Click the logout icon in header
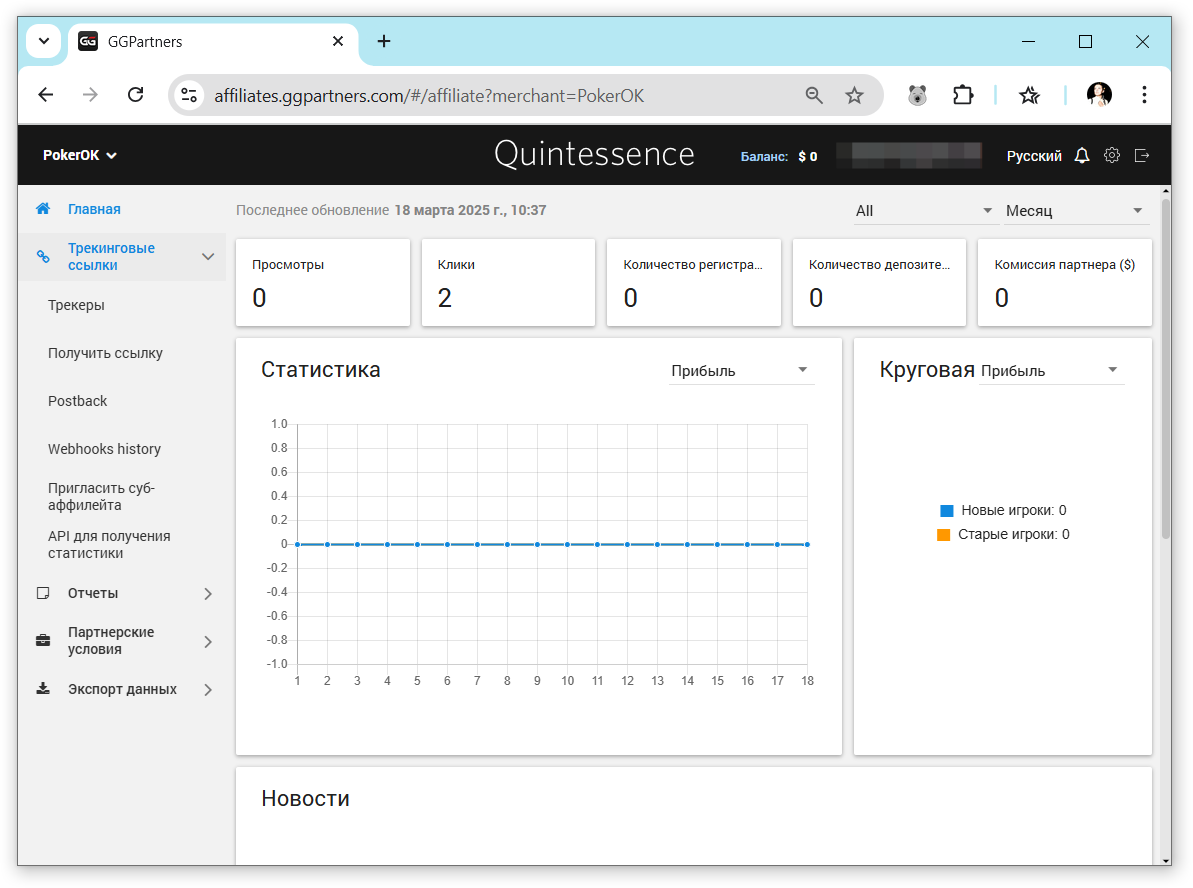 (1141, 156)
